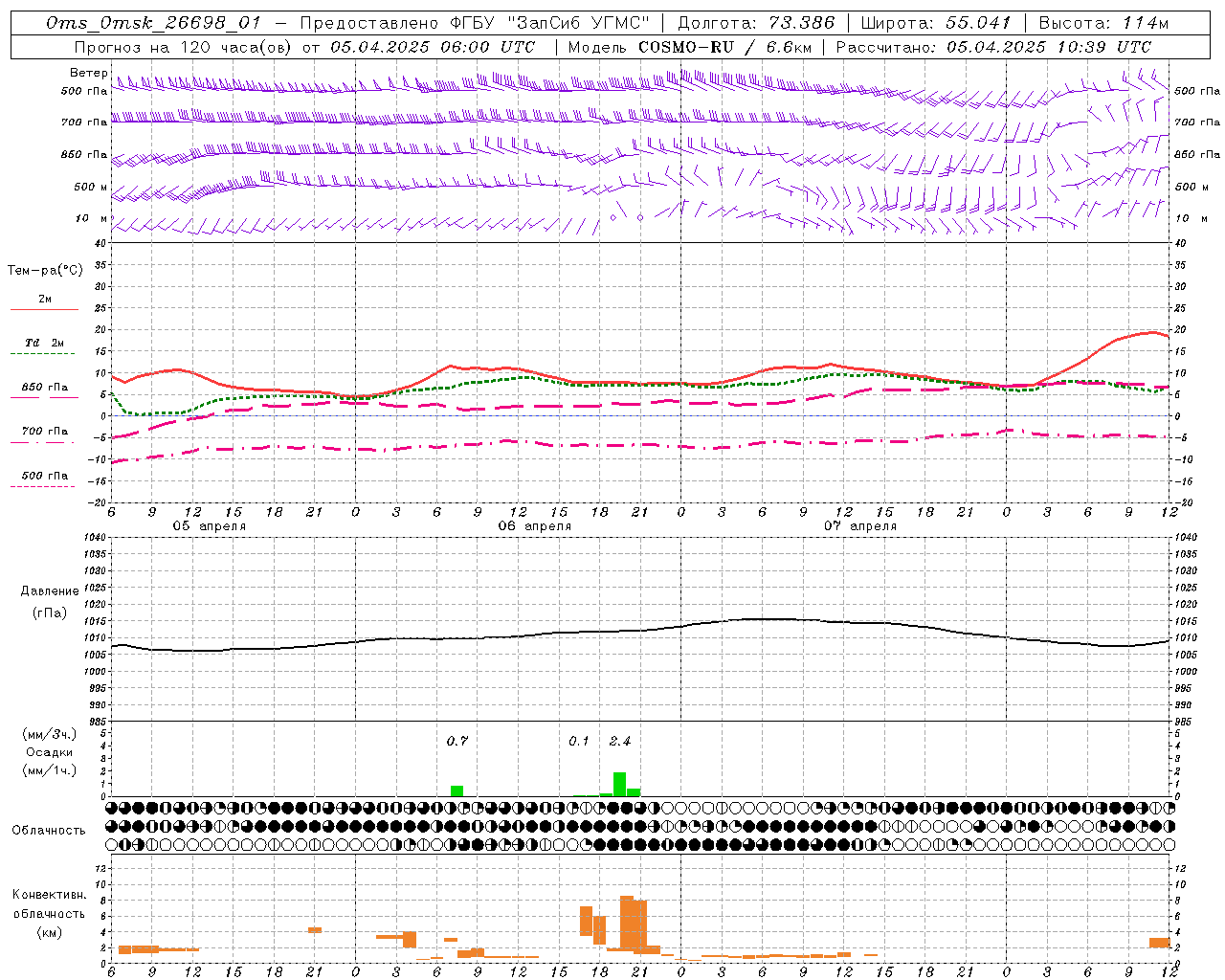
Task: Click the 0.1 precipitation amount value
Action: (579, 742)
